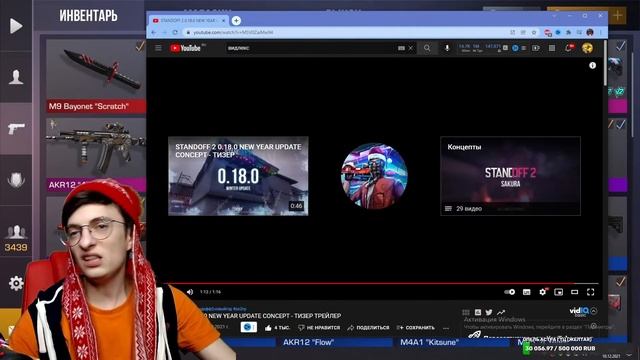Like the video with 4 тыс. button
Viewport: 640px width, 360px height.
point(277,328)
